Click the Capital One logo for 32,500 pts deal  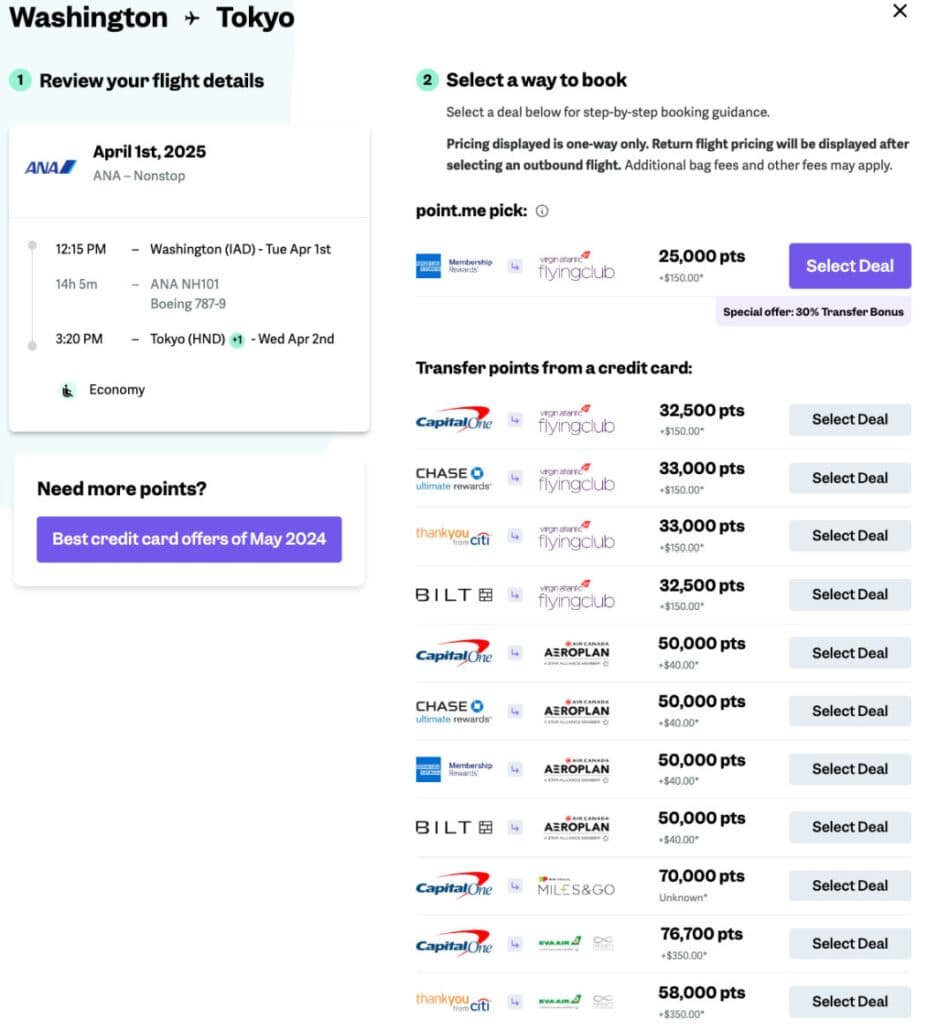pyautogui.click(x=453, y=420)
